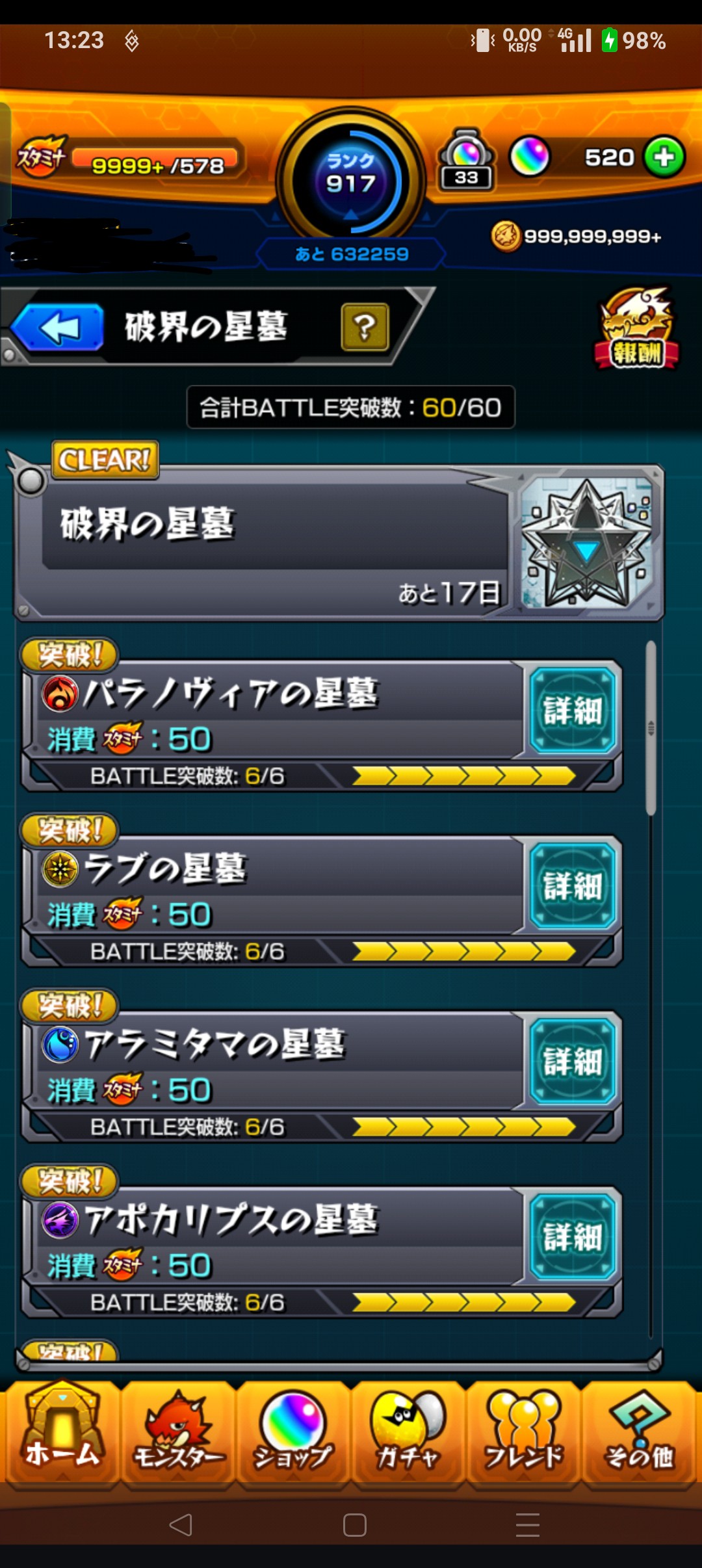Tap the star emblem thumbnail of 破界の星墓
Screen dimensions: 702x1568
(588, 542)
